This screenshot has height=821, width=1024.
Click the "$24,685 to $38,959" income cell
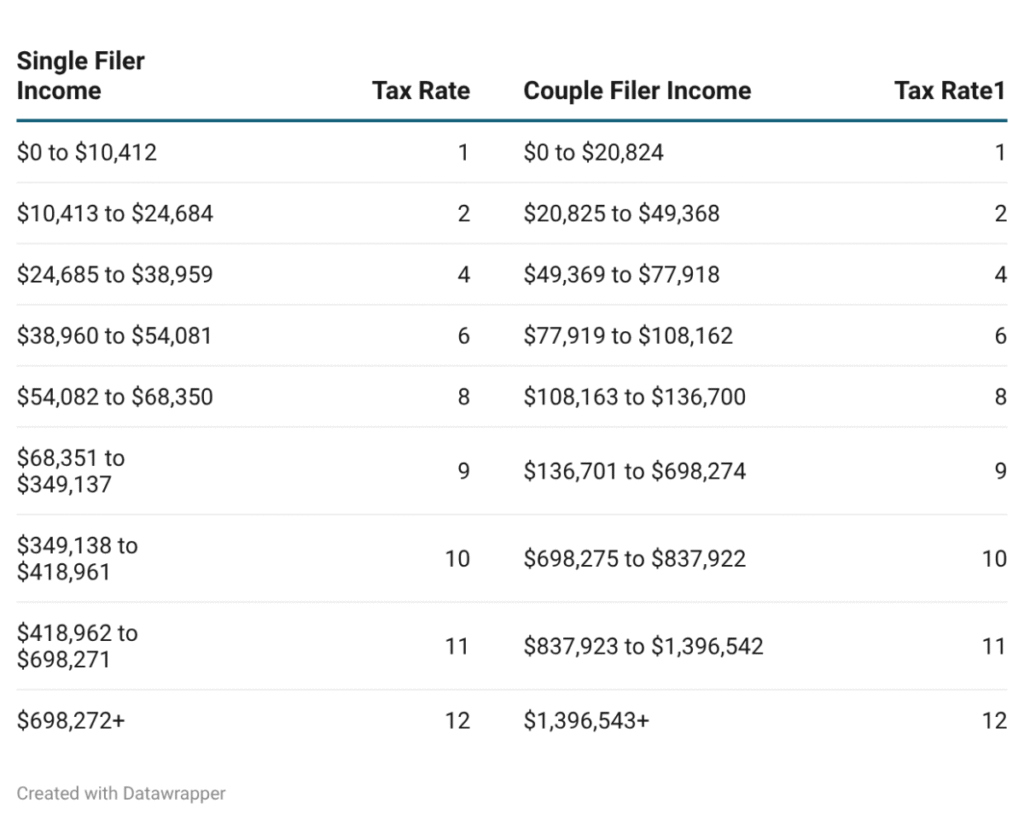(115, 275)
